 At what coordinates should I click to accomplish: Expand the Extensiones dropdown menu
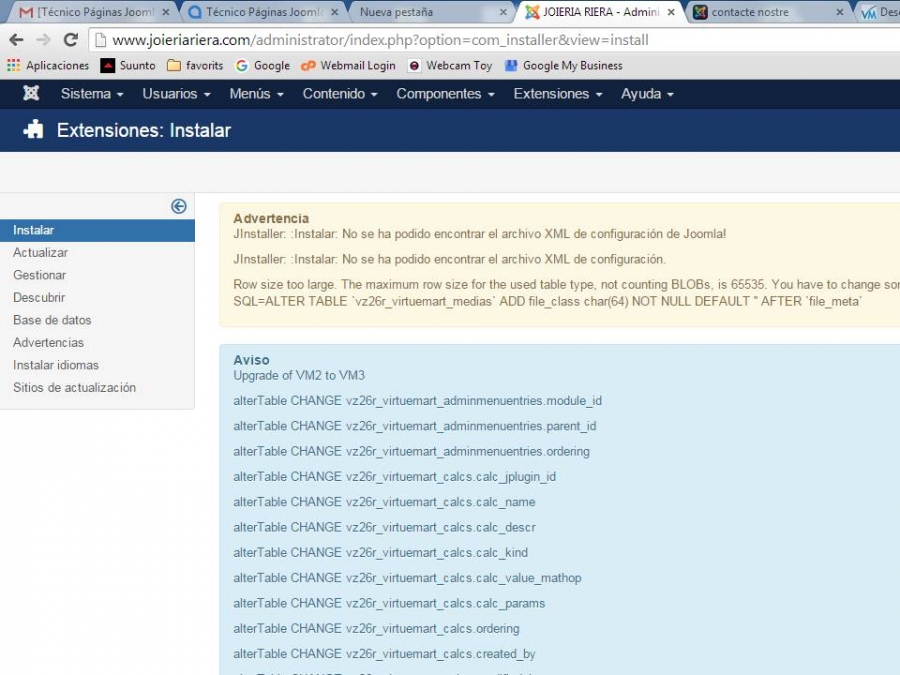558,94
